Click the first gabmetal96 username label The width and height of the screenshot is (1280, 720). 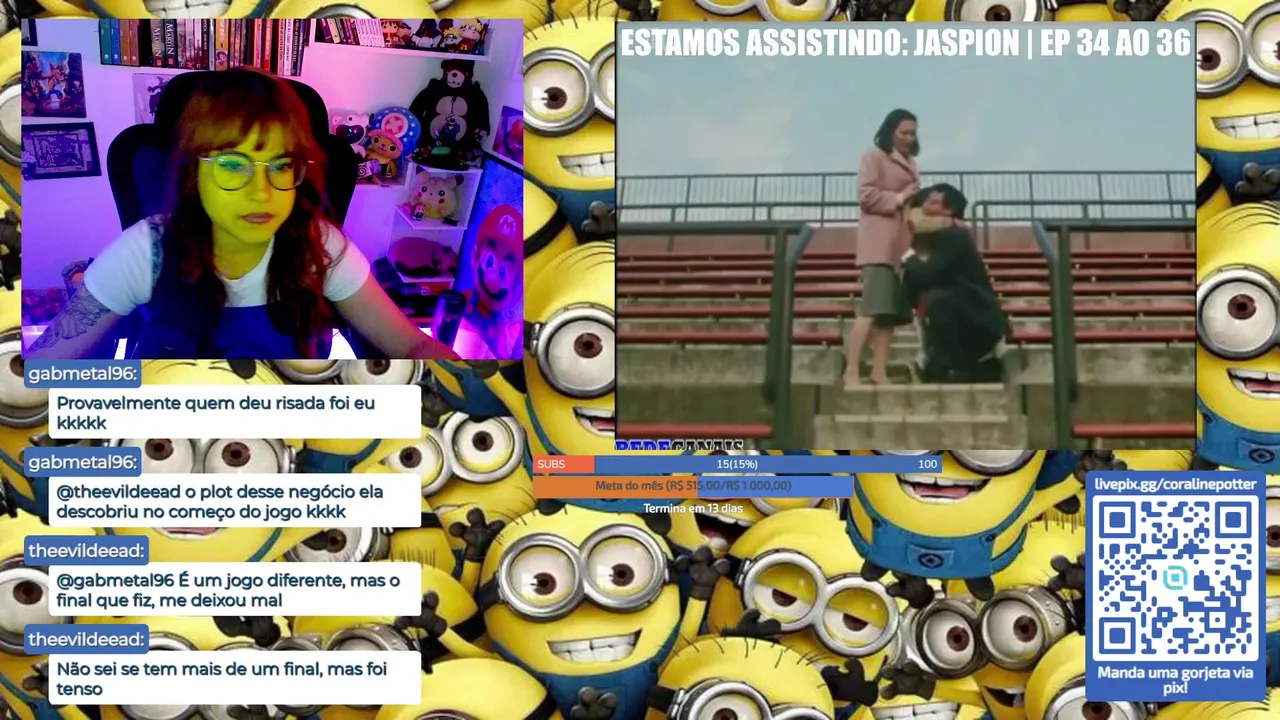pos(82,374)
